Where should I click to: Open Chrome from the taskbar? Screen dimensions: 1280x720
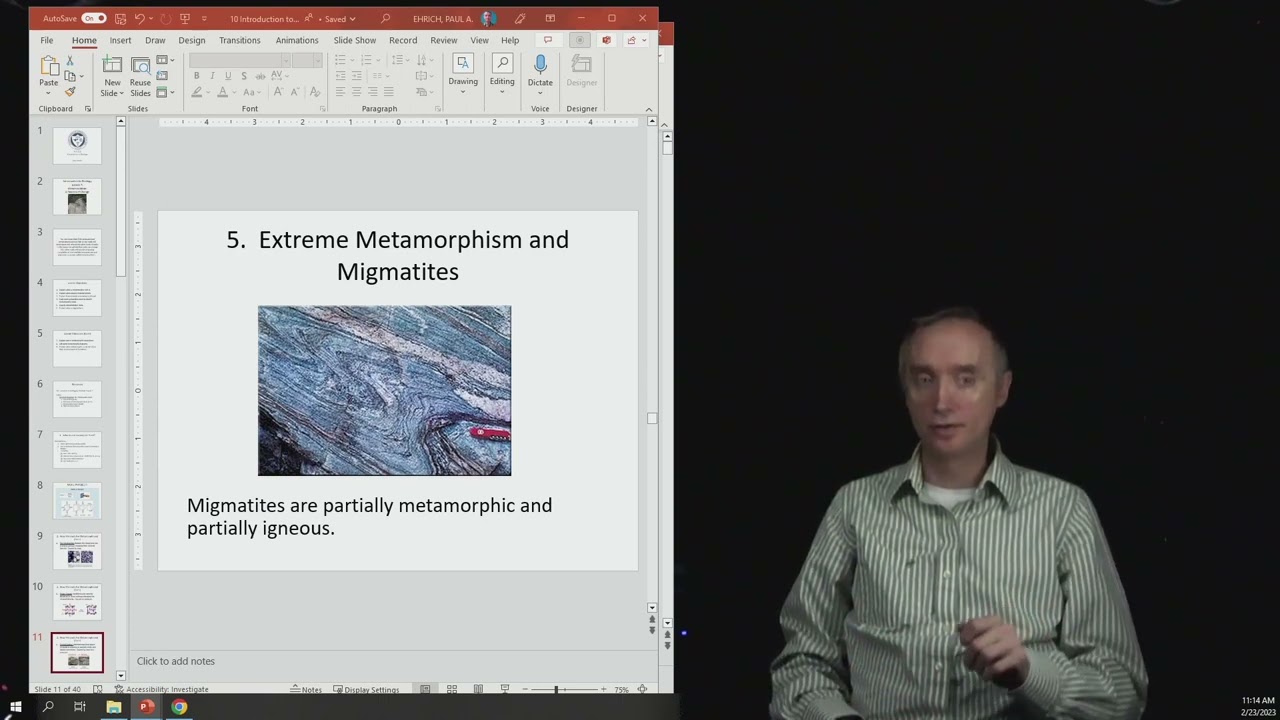coord(179,707)
